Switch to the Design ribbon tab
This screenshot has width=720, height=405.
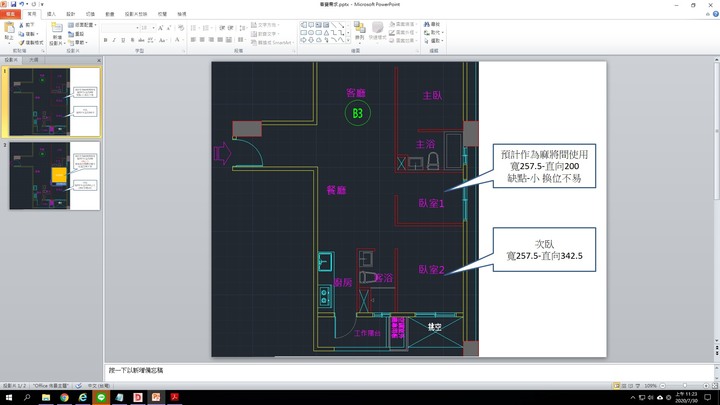click(x=70, y=14)
